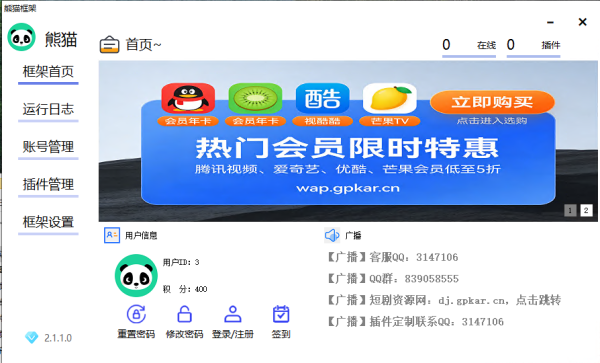The image size is (600, 363).
Task: Click the diamond version icon
Action: [31, 337]
